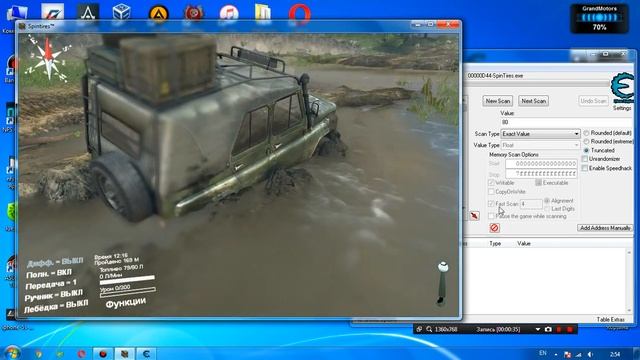Open the VirtualBox desktop shortcut
Image resolution: width=640 pixels, height=360 pixels.
121,12
